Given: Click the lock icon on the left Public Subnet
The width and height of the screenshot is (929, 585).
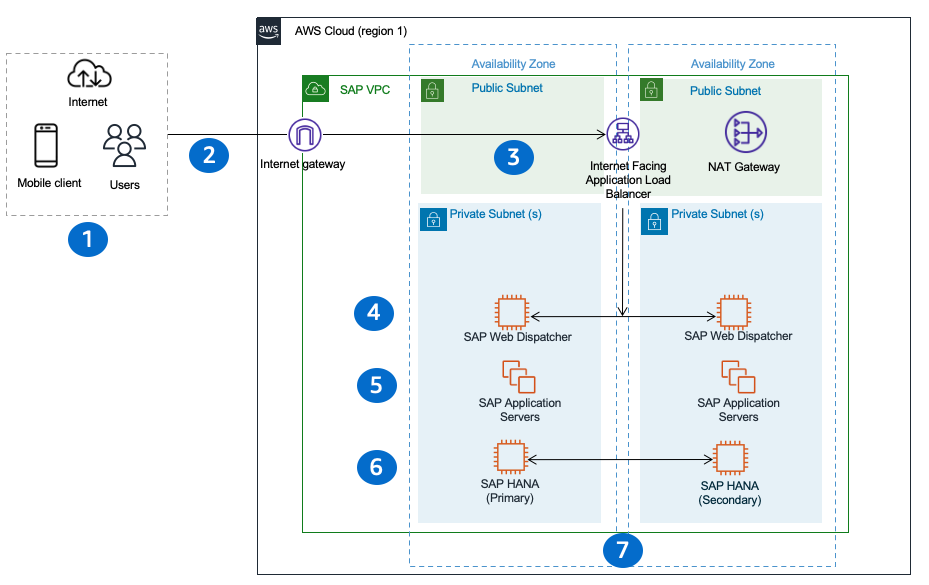Looking at the screenshot, I should pyautogui.click(x=432, y=90).
